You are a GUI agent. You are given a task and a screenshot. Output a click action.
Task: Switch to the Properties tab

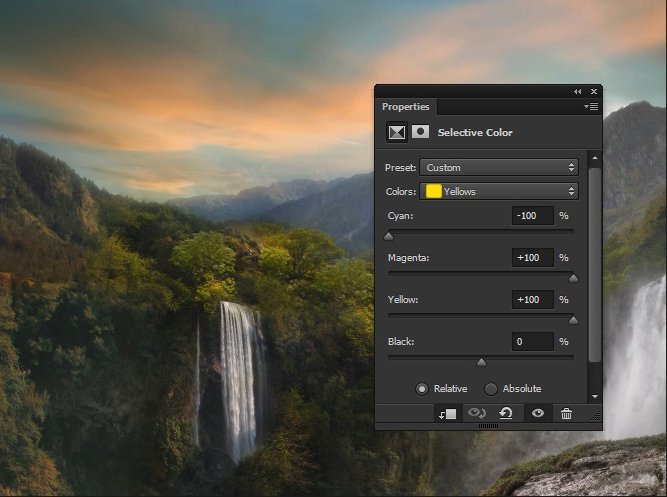406,107
